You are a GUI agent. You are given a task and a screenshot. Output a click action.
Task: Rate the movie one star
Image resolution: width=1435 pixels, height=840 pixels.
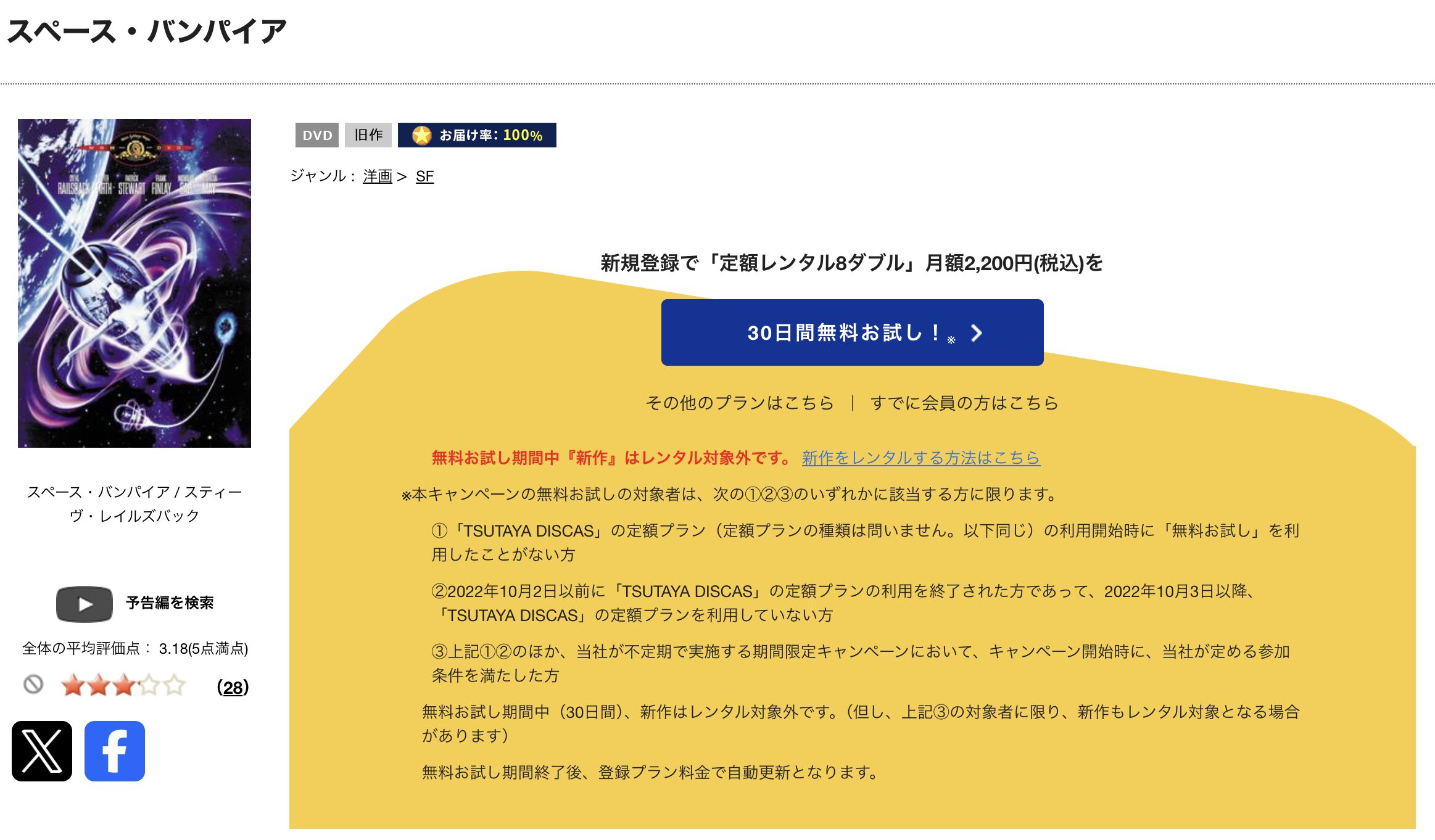pyautogui.click(x=73, y=685)
